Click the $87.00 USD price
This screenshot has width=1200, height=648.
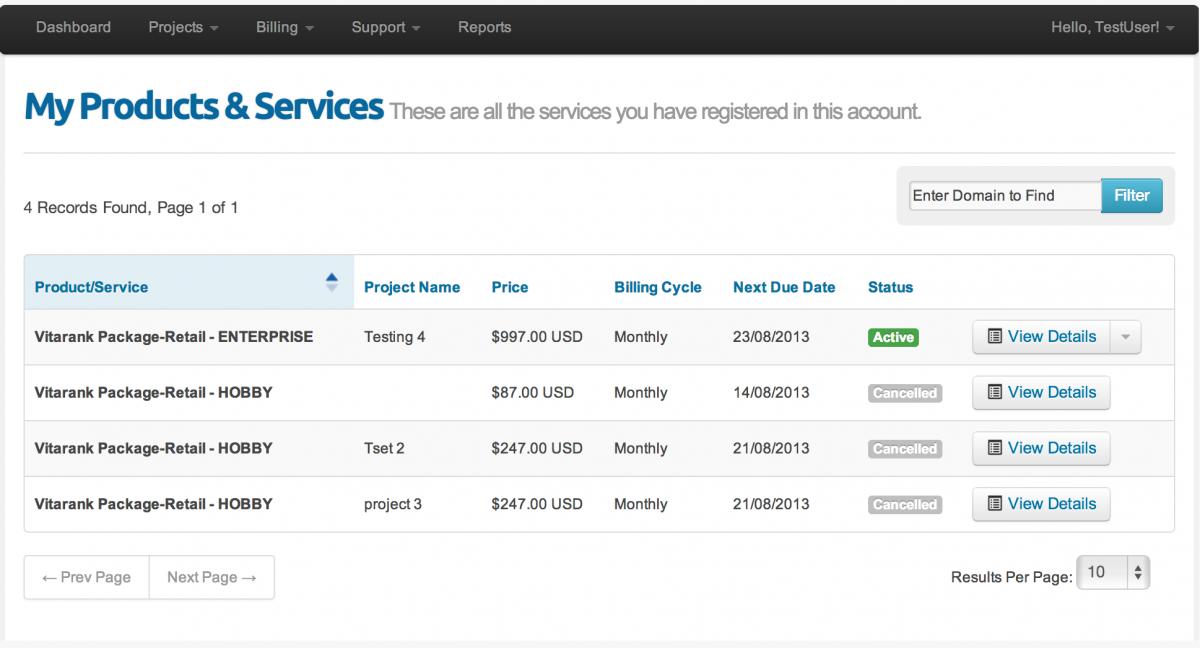coord(533,393)
